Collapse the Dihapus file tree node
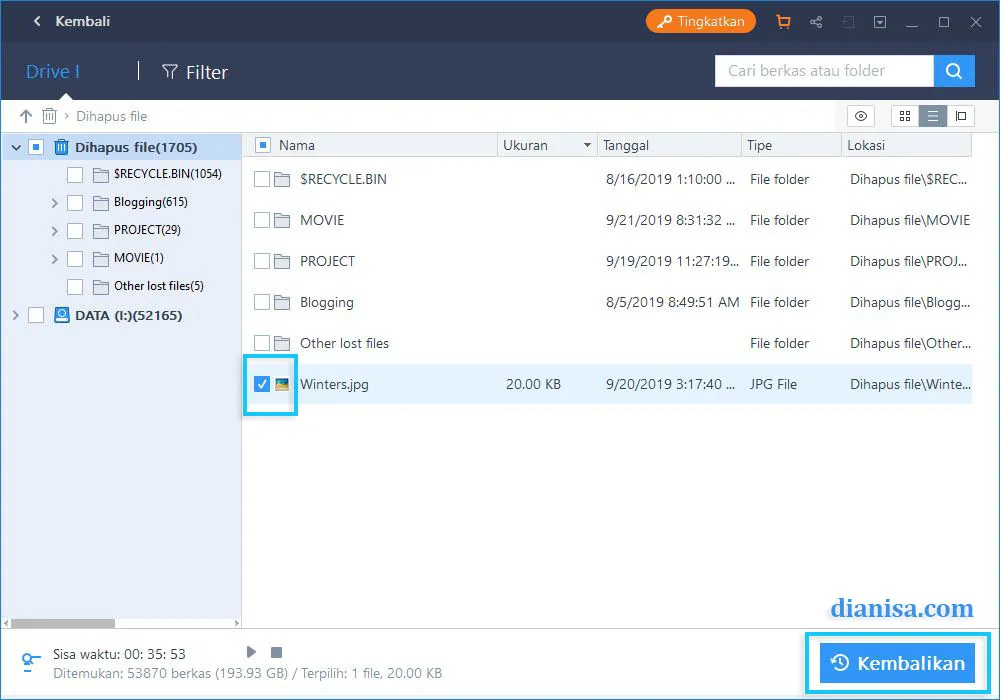This screenshot has width=1000, height=700. coord(15,148)
